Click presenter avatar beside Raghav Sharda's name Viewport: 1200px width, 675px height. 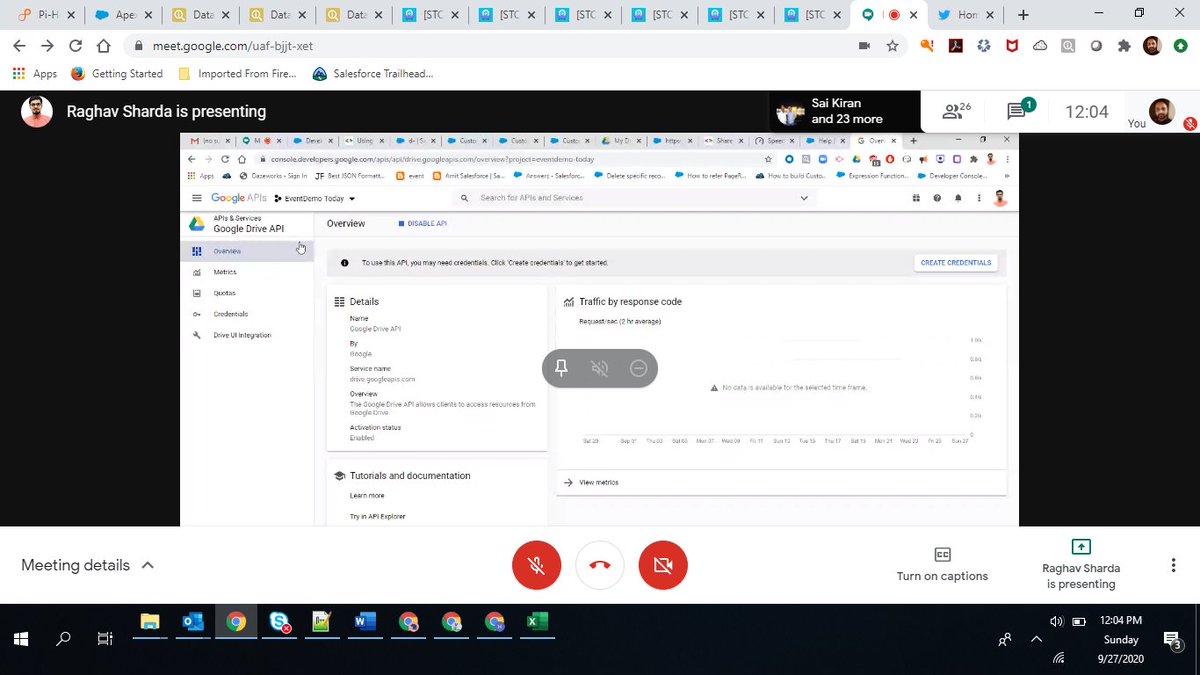click(x=37, y=111)
